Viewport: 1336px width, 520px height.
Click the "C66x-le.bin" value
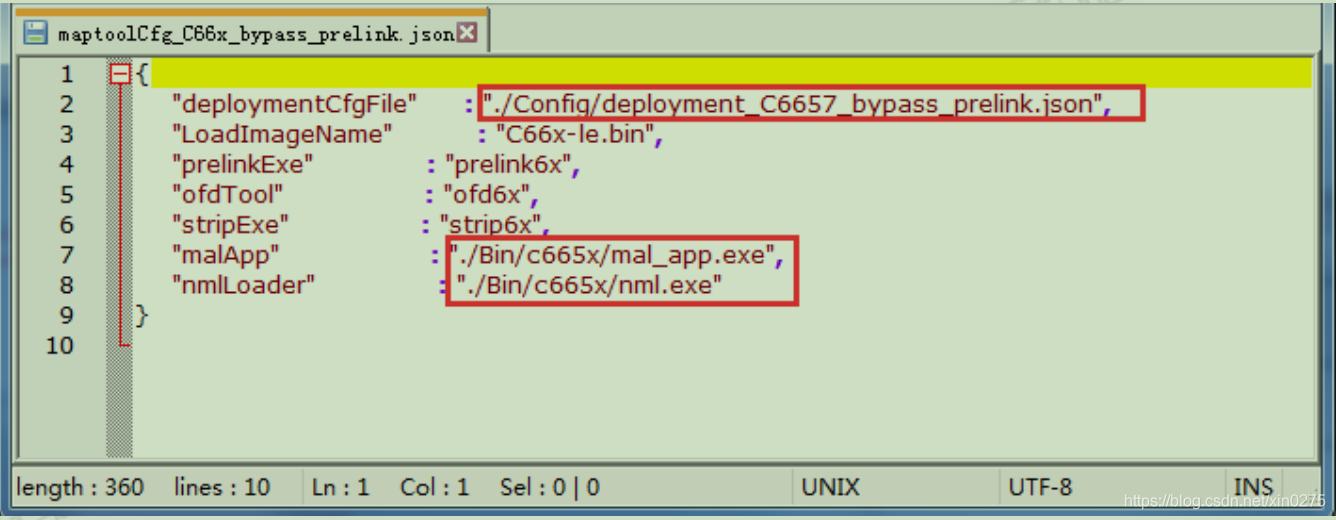coord(575,134)
